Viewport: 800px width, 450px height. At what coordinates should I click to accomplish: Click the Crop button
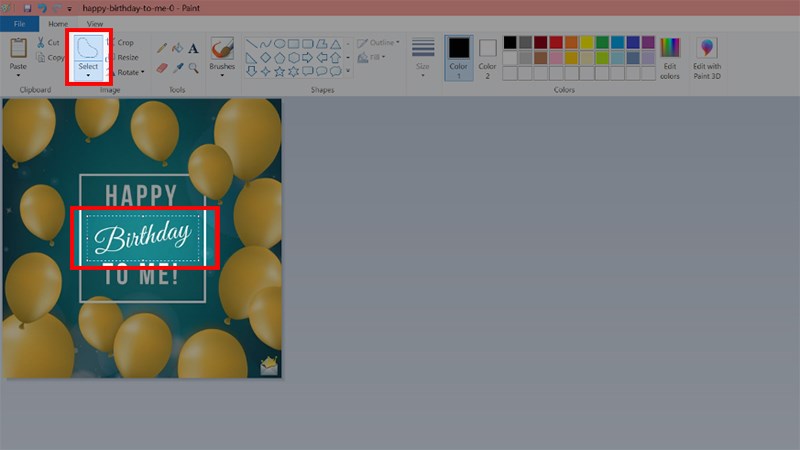pos(122,43)
